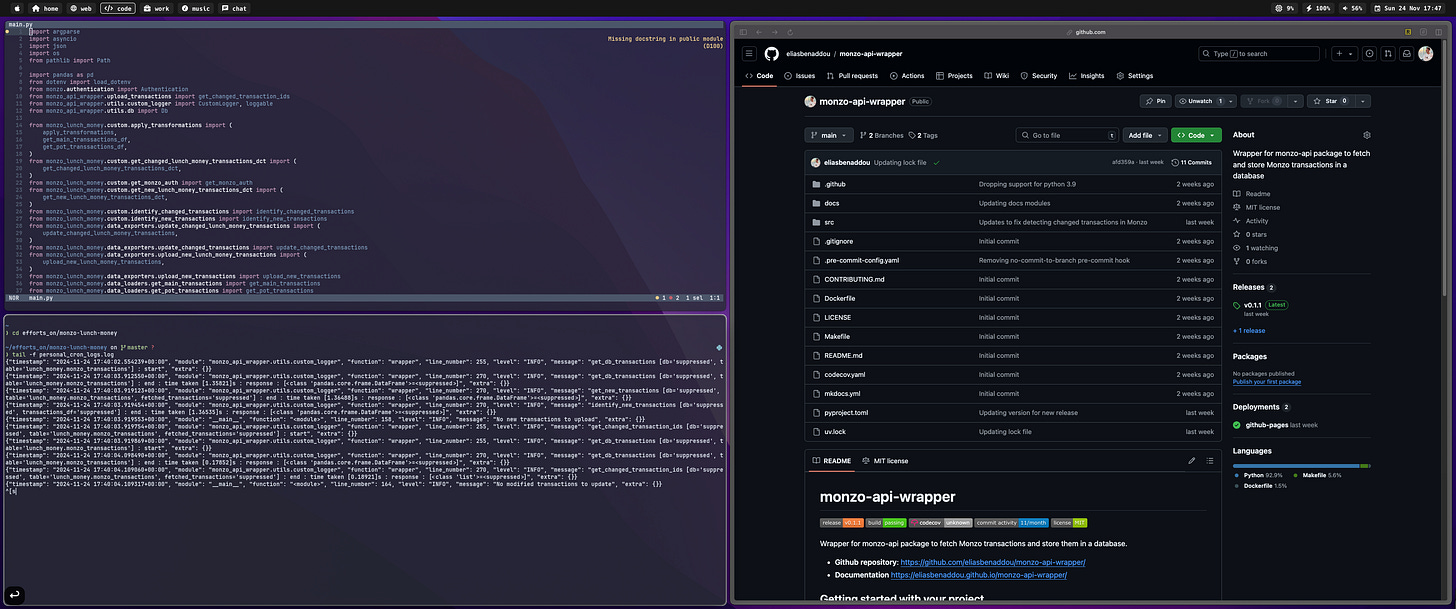The width and height of the screenshot is (1456, 609).
Task: Open GitHub global navigation hamburger menu
Action: (x=748, y=54)
